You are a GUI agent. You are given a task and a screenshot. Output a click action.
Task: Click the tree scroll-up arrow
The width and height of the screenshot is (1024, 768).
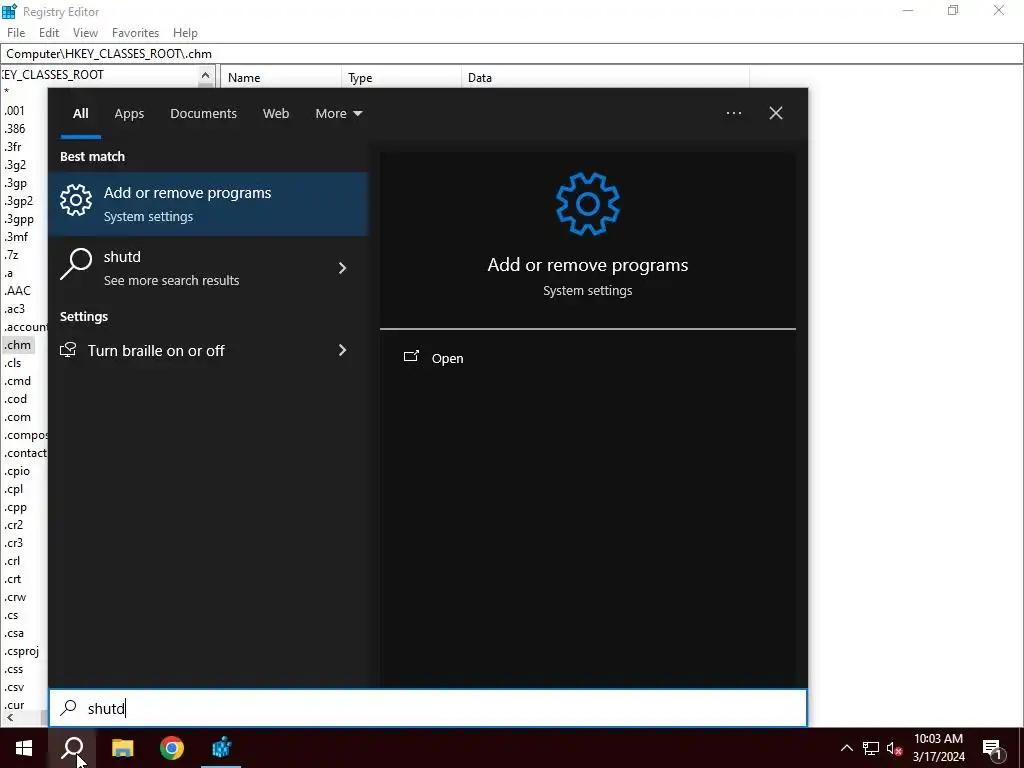[x=205, y=75]
